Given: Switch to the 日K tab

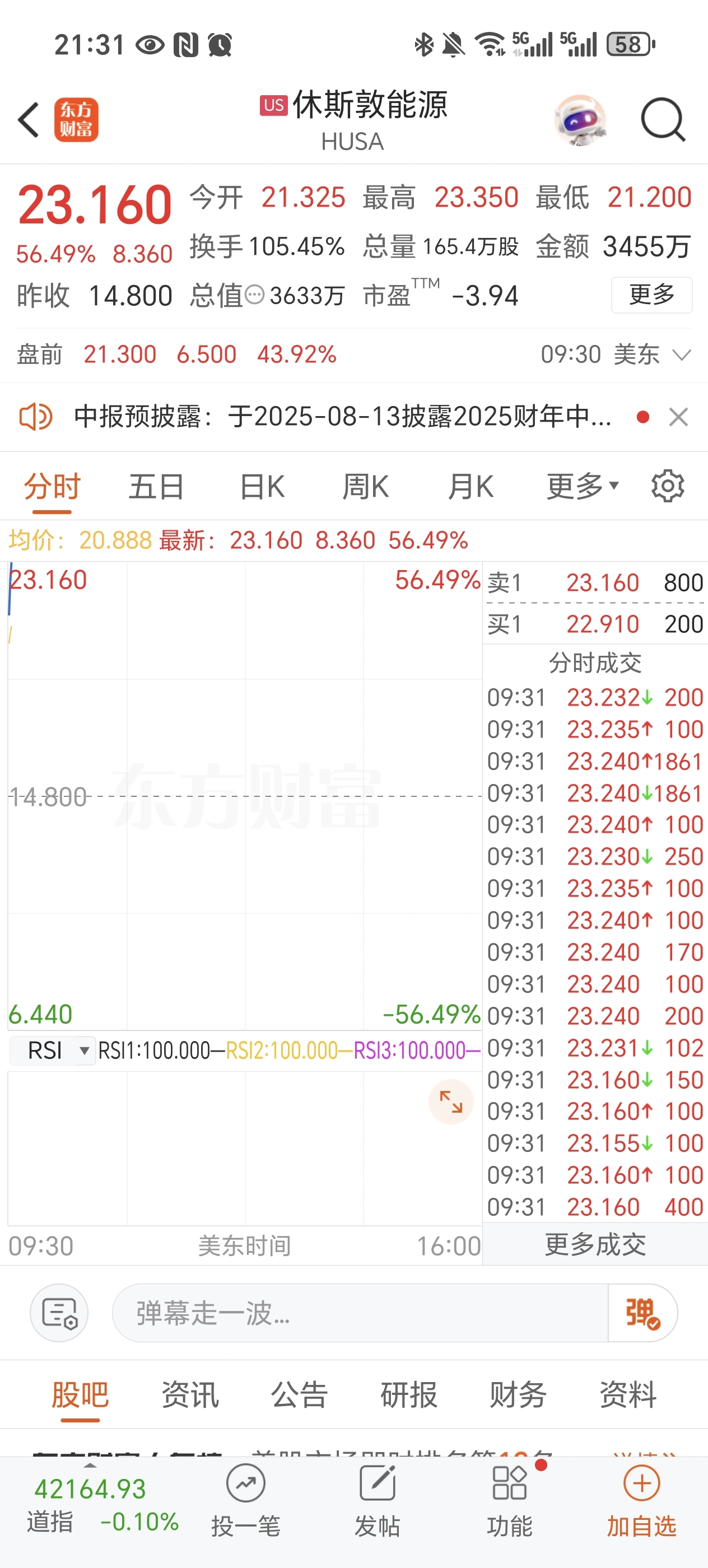Looking at the screenshot, I should [x=262, y=486].
